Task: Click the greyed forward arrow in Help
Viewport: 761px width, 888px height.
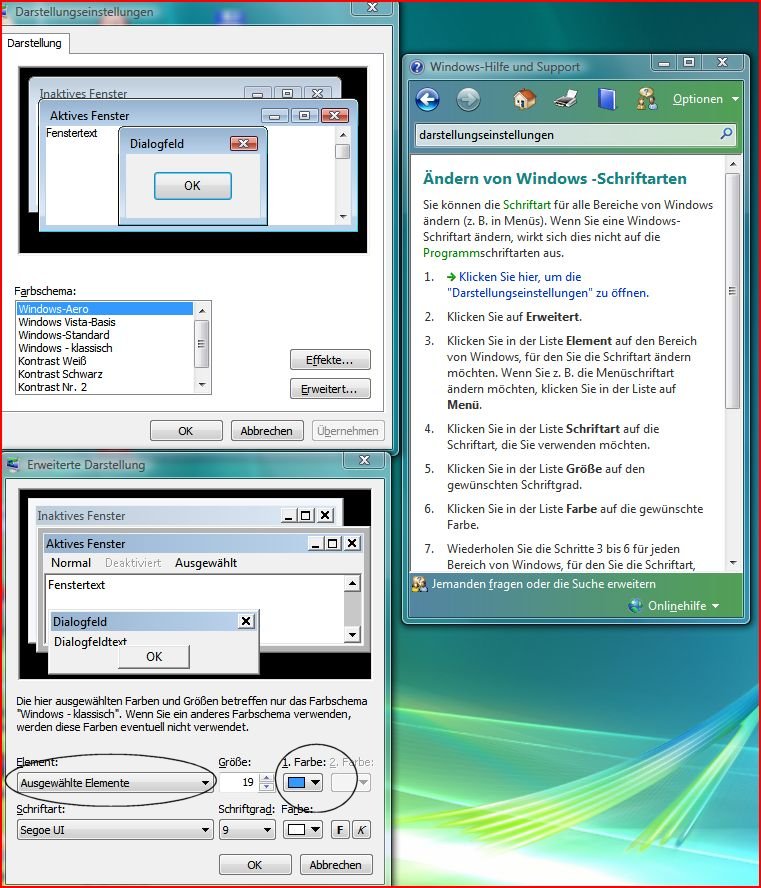Action: [468, 100]
